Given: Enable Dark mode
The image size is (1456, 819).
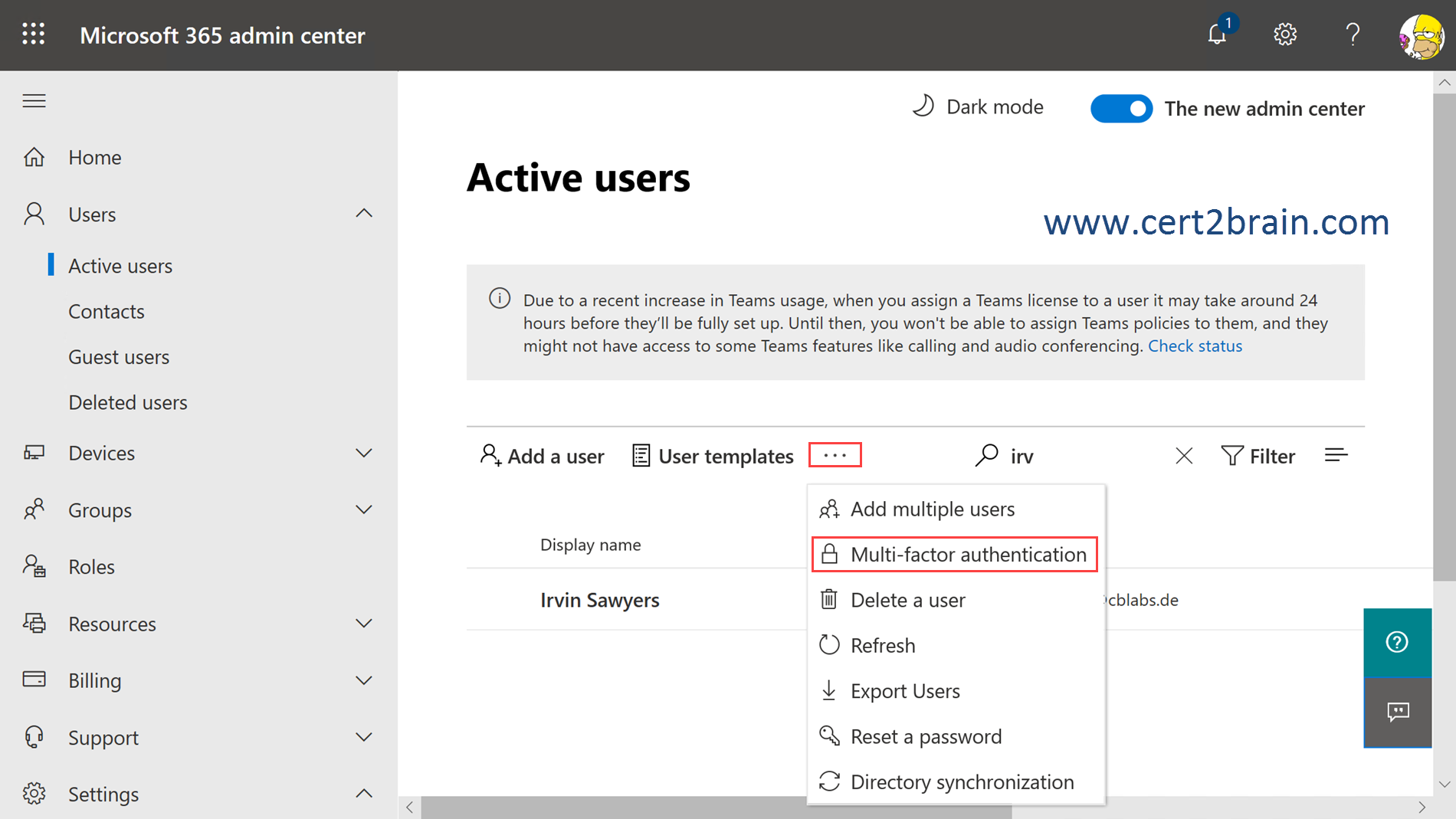Looking at the screenshot, I should click(x=978, y=106).
